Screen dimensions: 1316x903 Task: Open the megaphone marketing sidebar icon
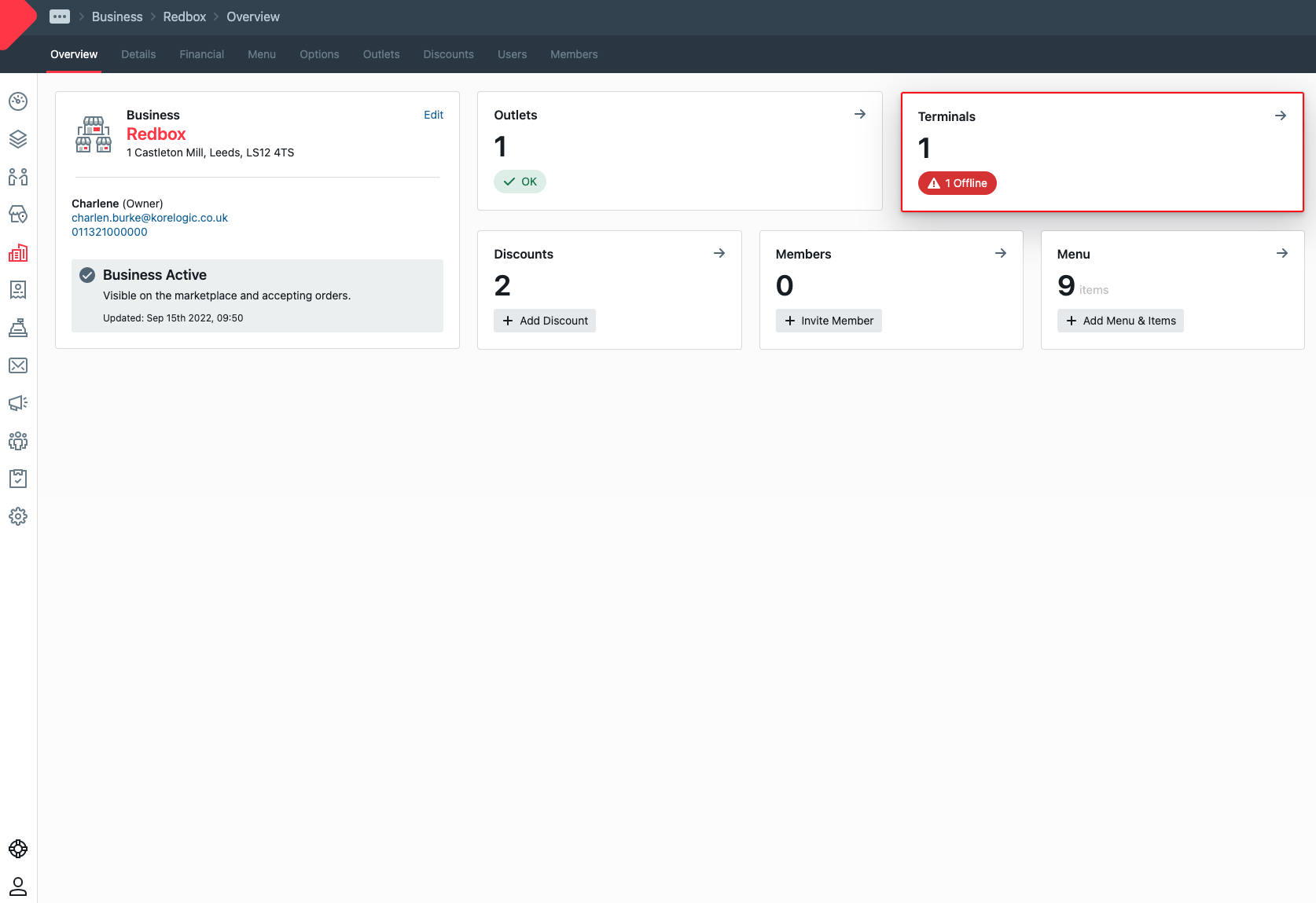coord(18,403)
